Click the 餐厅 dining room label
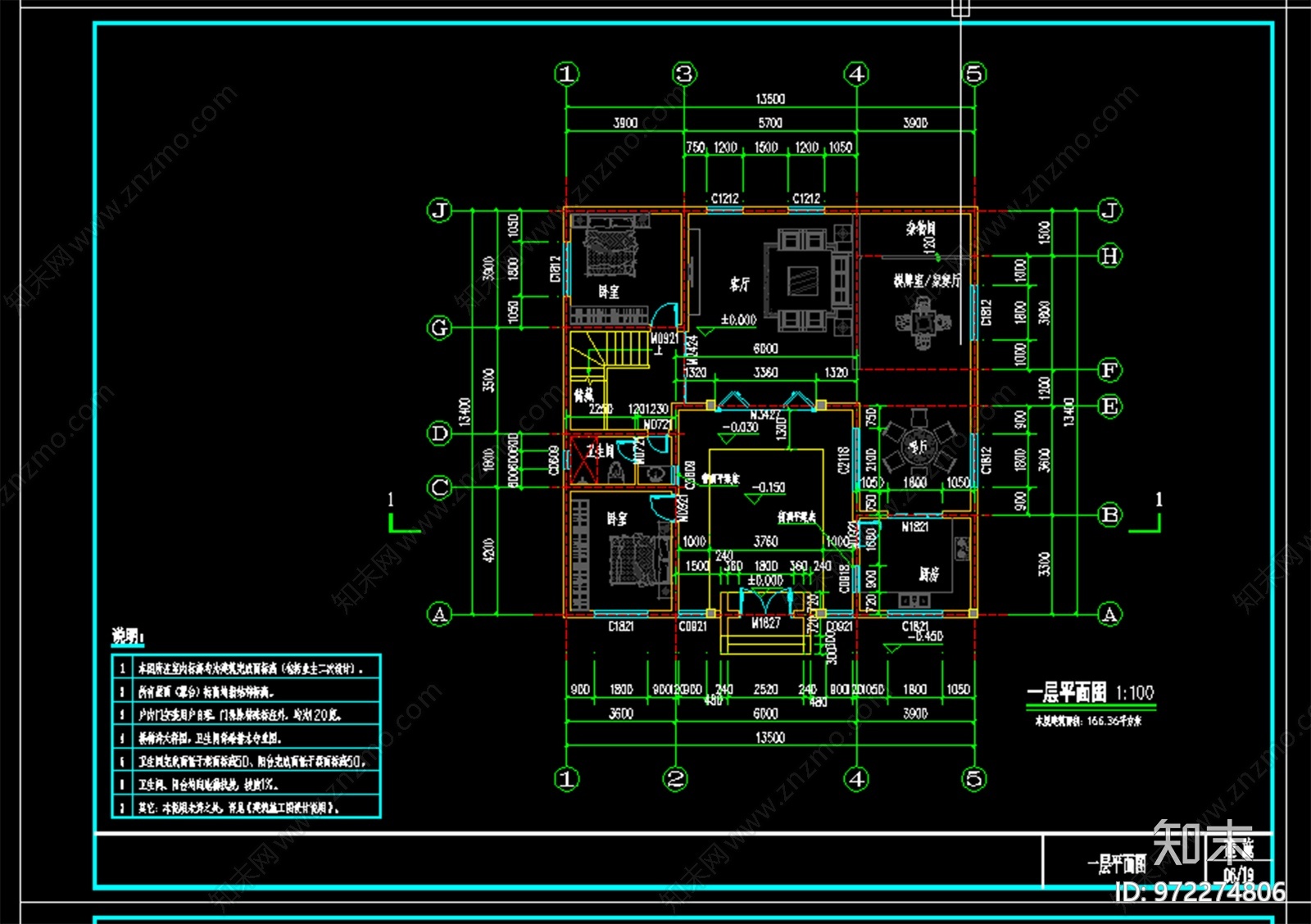Viewport: 1311px width, 924px height. pyautogui.click(x=918, y=446)
